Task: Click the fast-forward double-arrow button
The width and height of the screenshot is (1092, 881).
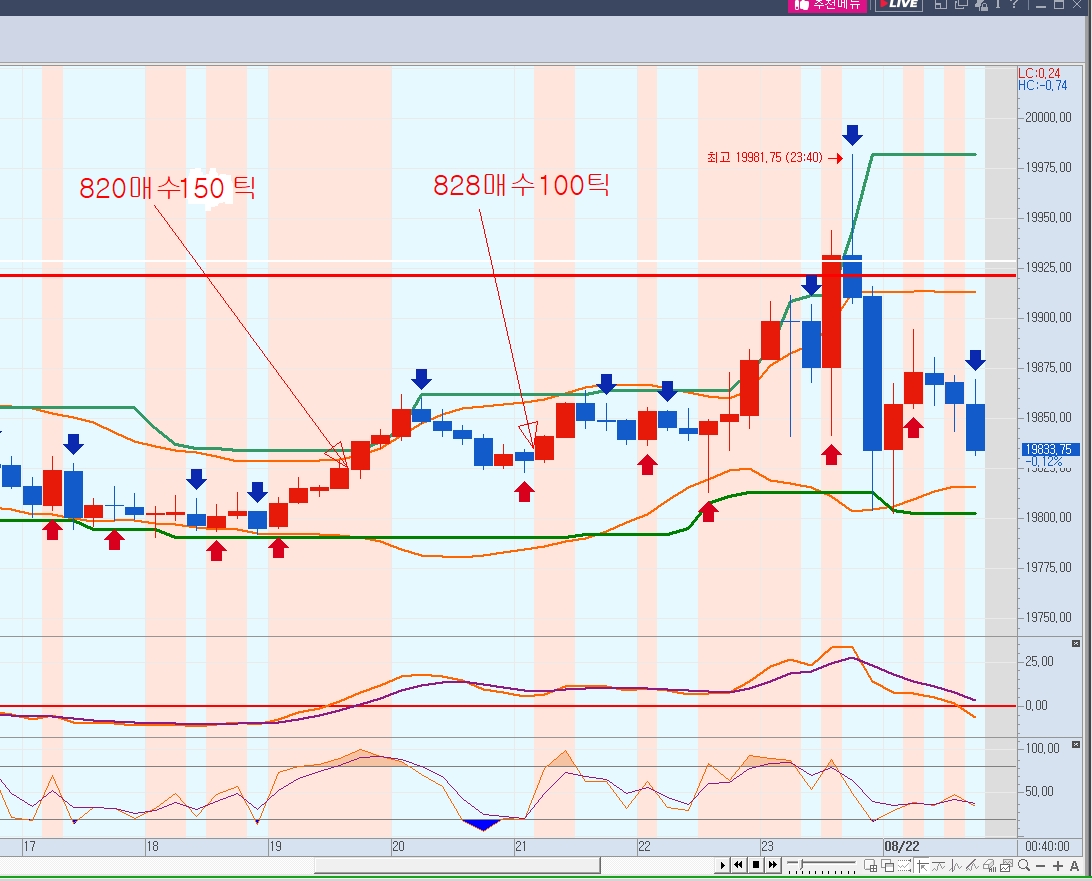Action: [x=773, y=865]
